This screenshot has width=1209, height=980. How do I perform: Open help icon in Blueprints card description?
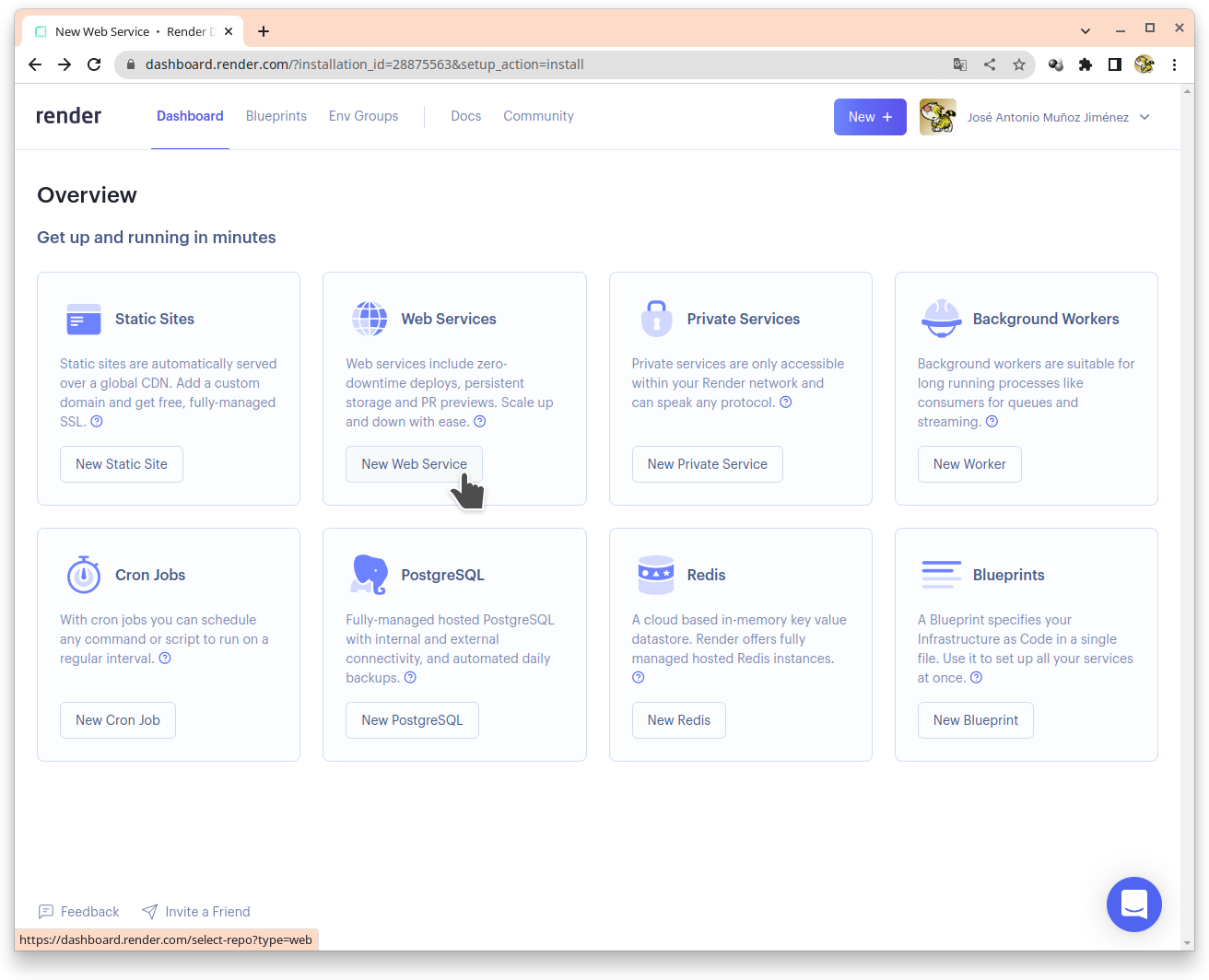[x=977, y=678]
